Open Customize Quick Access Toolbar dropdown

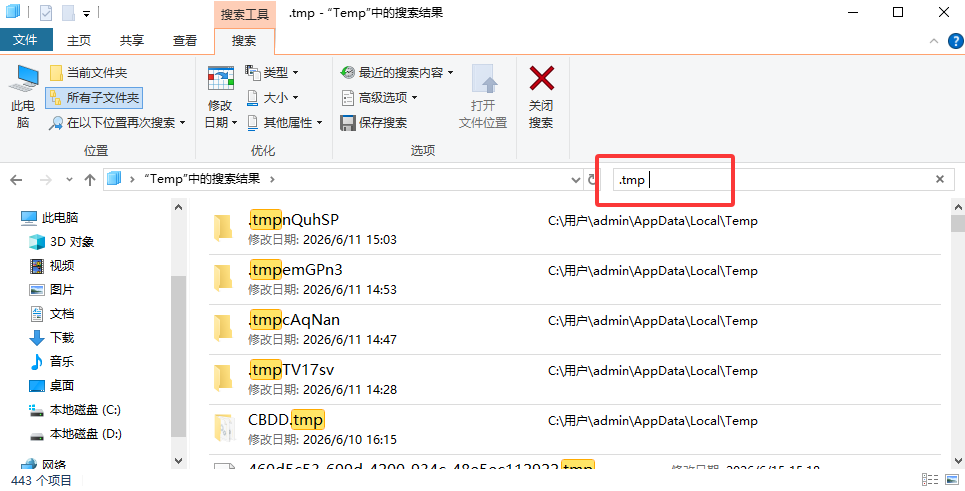tap(87, 13)
